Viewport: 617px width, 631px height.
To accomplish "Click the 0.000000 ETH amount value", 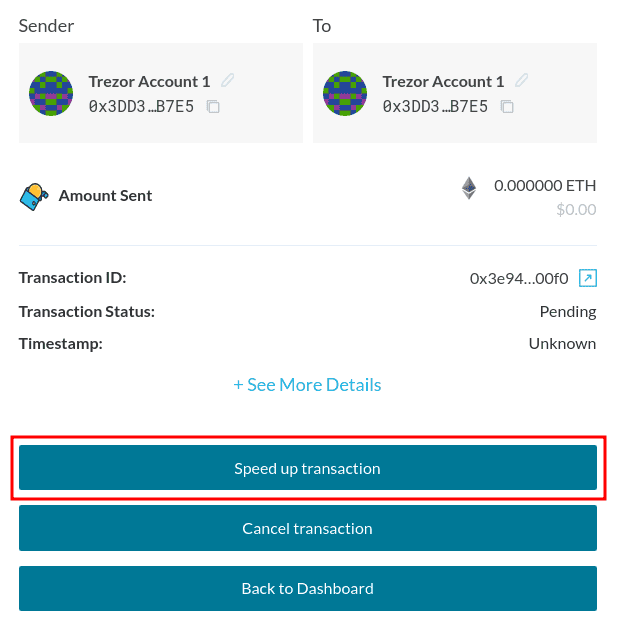I will click(545, 186).
